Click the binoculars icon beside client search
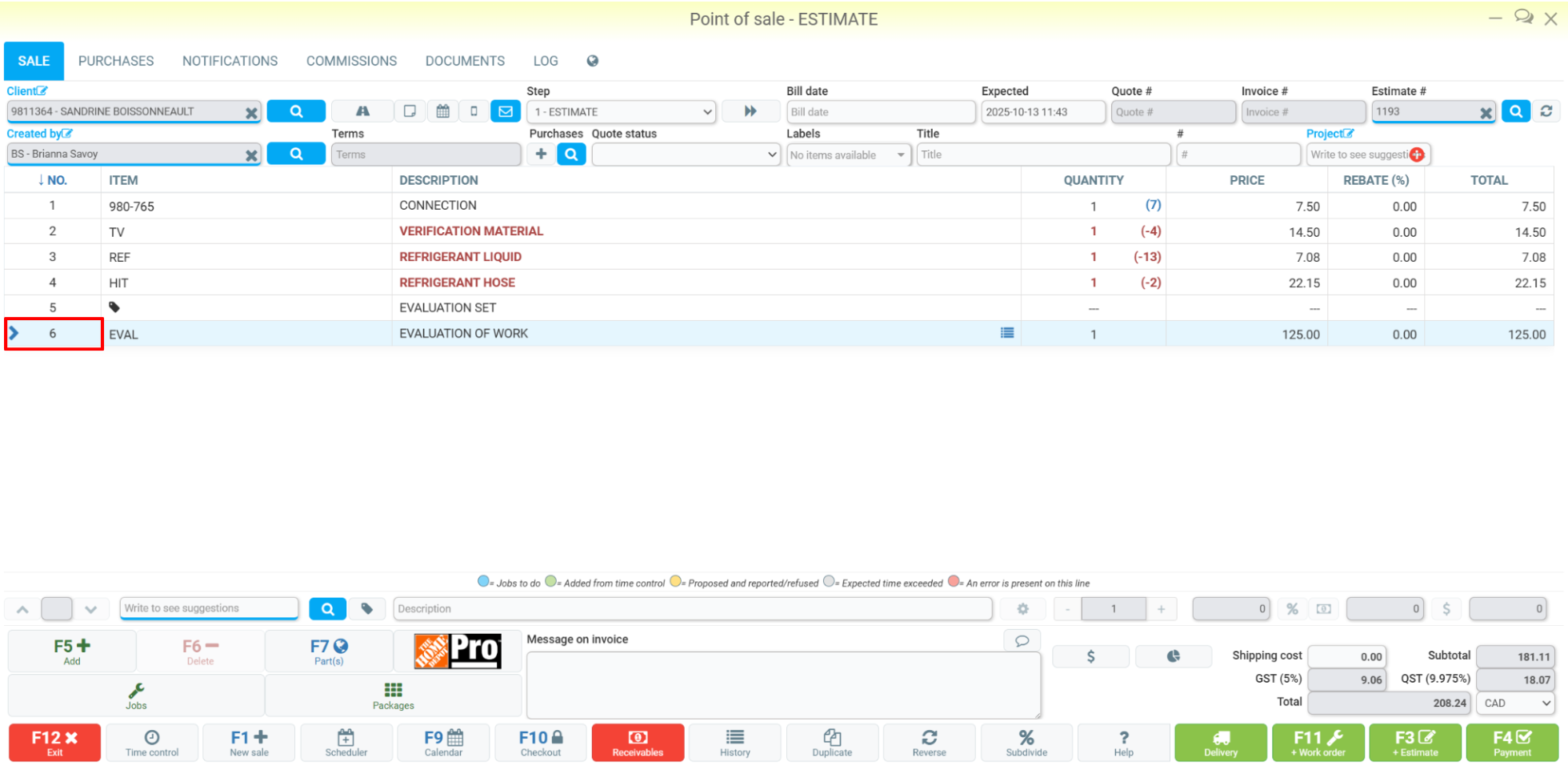The width and height of the screenshot is (1568, 766). click(362, 111)
